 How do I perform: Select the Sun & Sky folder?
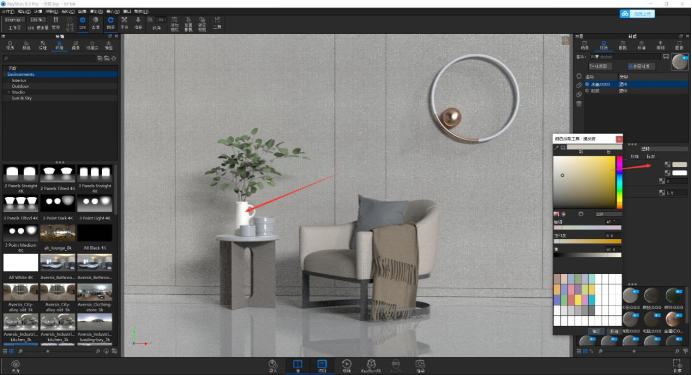(22, 98)
